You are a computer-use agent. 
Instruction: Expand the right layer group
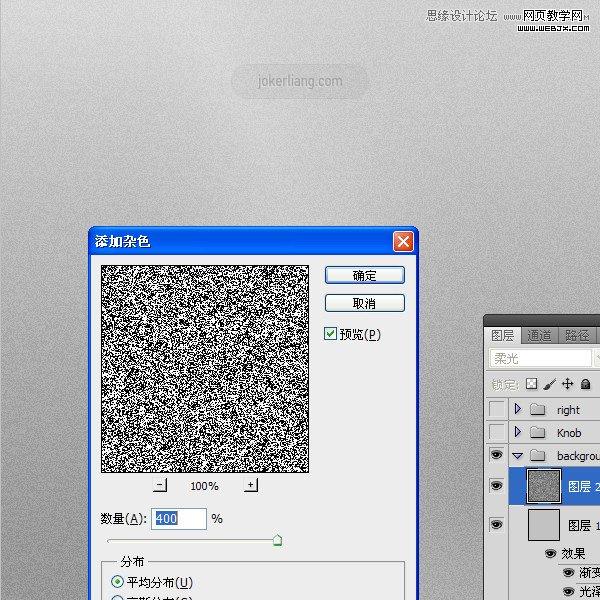coord(518,410)
